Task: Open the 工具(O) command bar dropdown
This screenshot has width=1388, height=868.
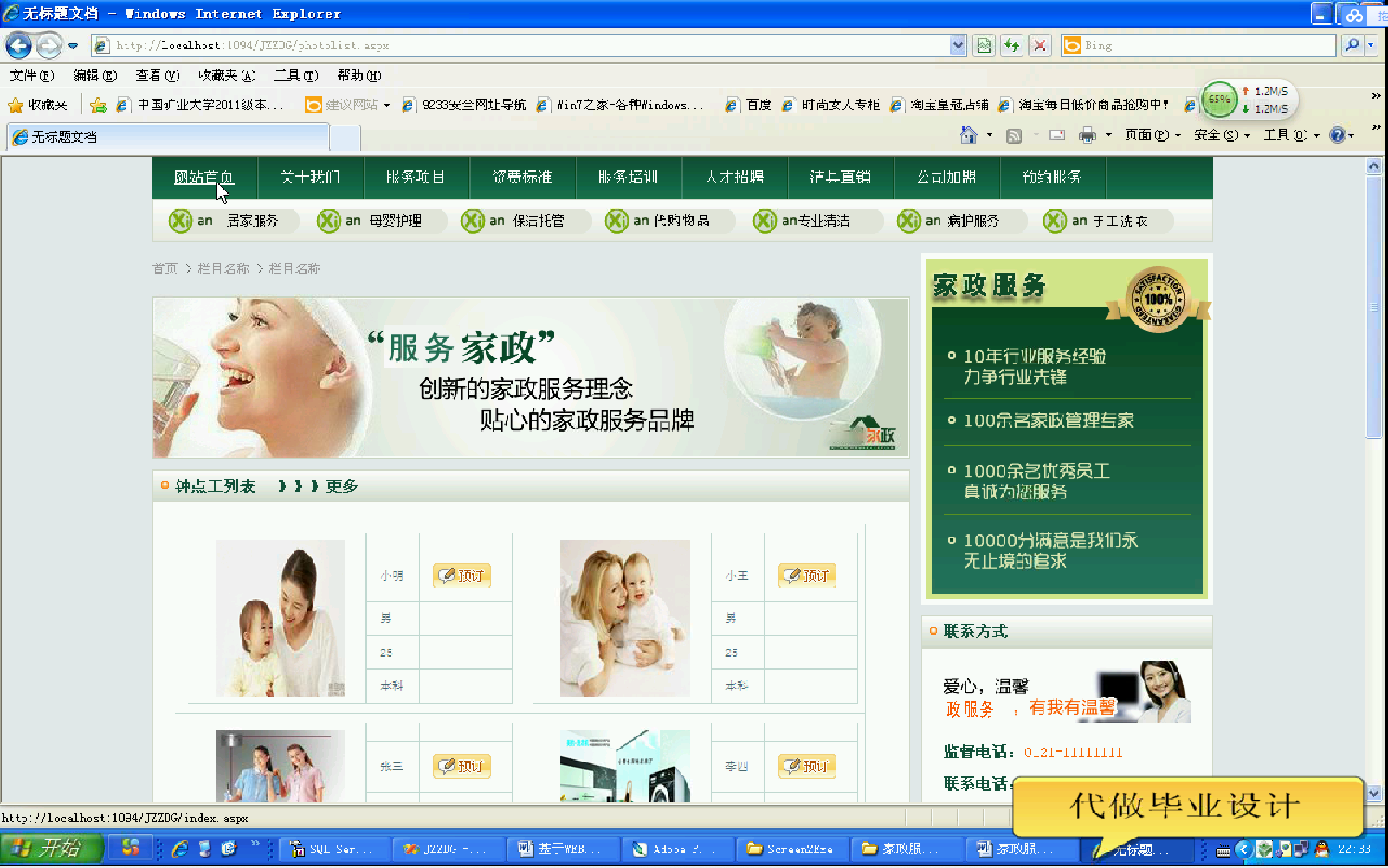Action: (1291, 135)
